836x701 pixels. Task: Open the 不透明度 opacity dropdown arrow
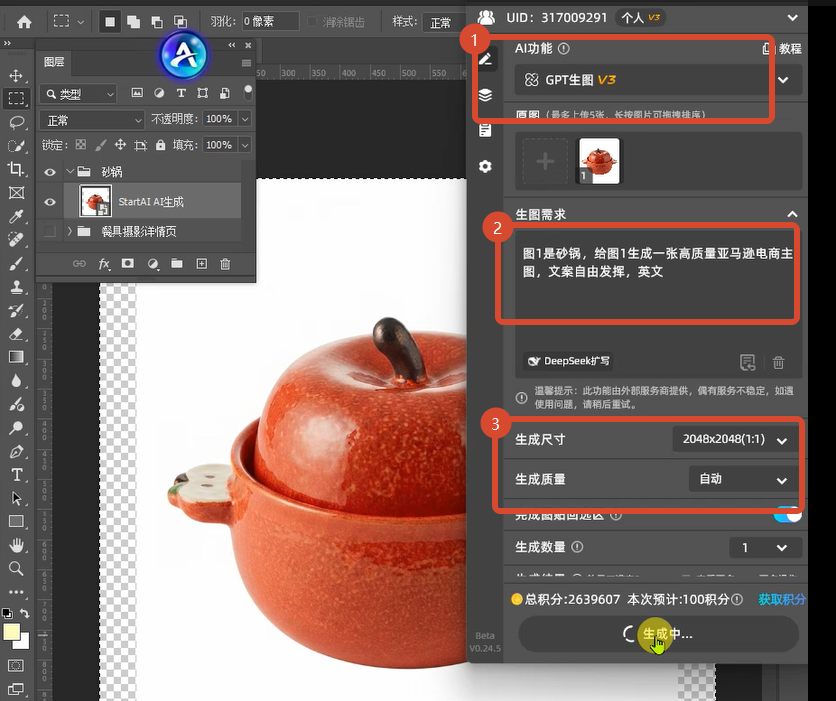click(x=245, y=118)
